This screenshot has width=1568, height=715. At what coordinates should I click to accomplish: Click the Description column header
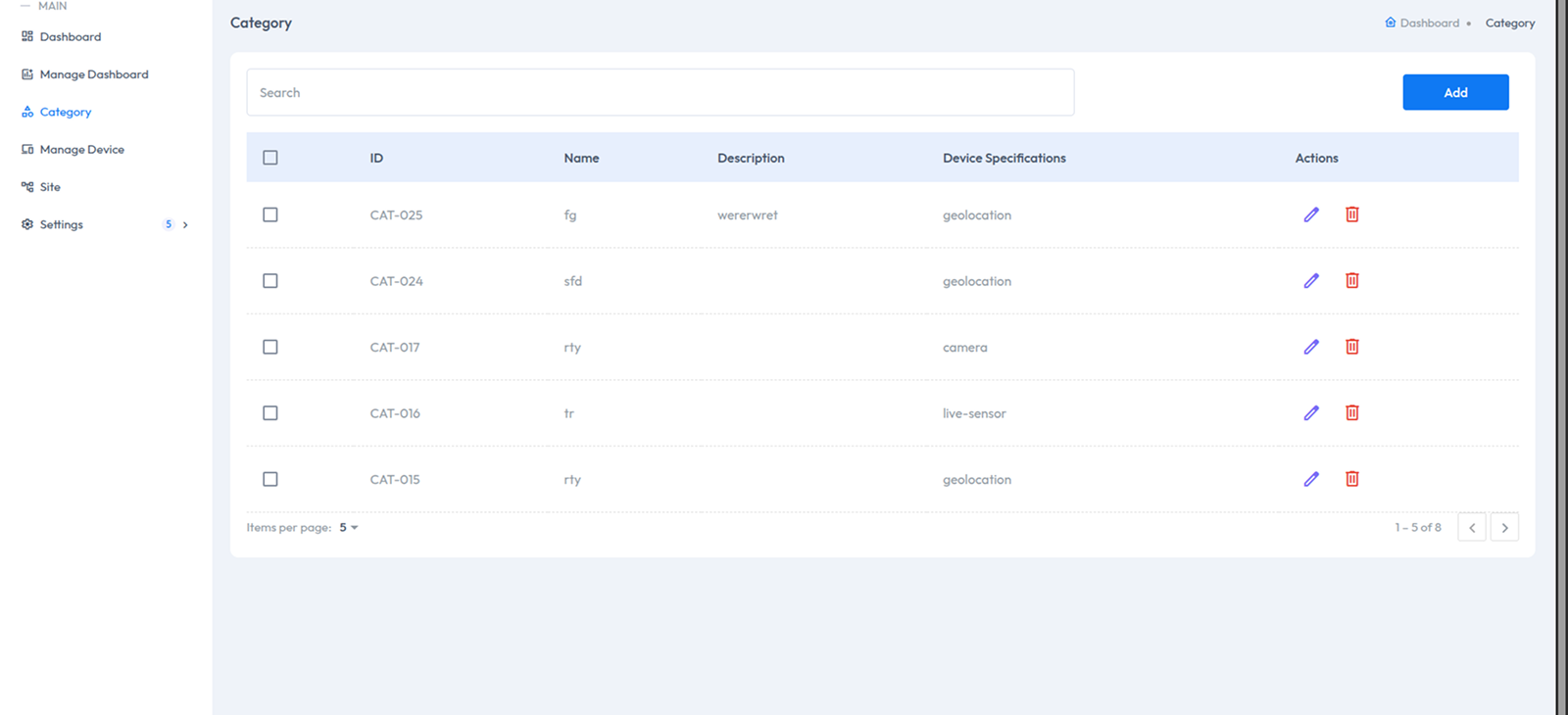pos(751,158)
